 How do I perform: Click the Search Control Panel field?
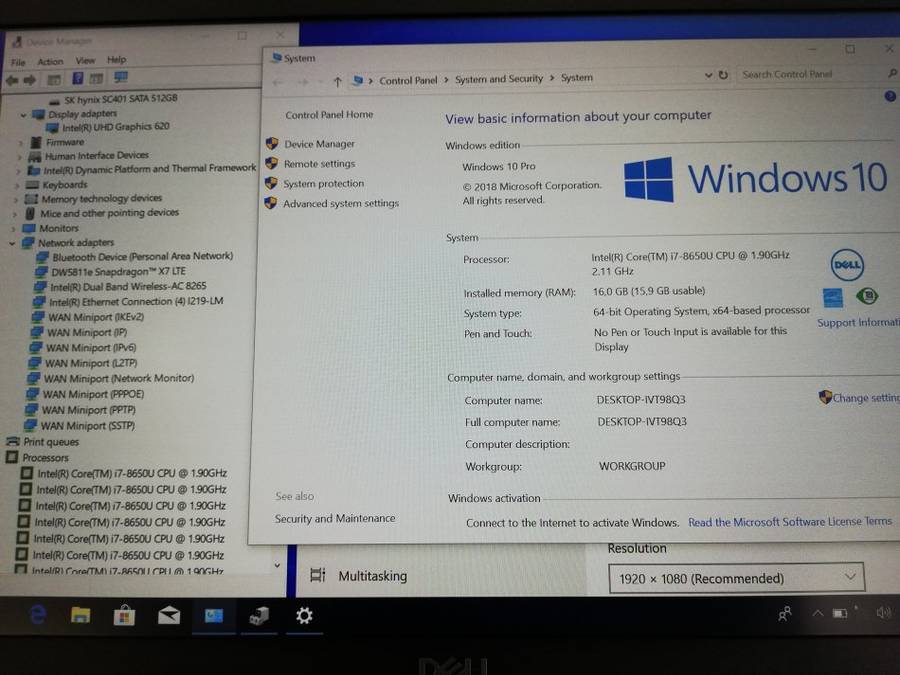click(808, 74)
